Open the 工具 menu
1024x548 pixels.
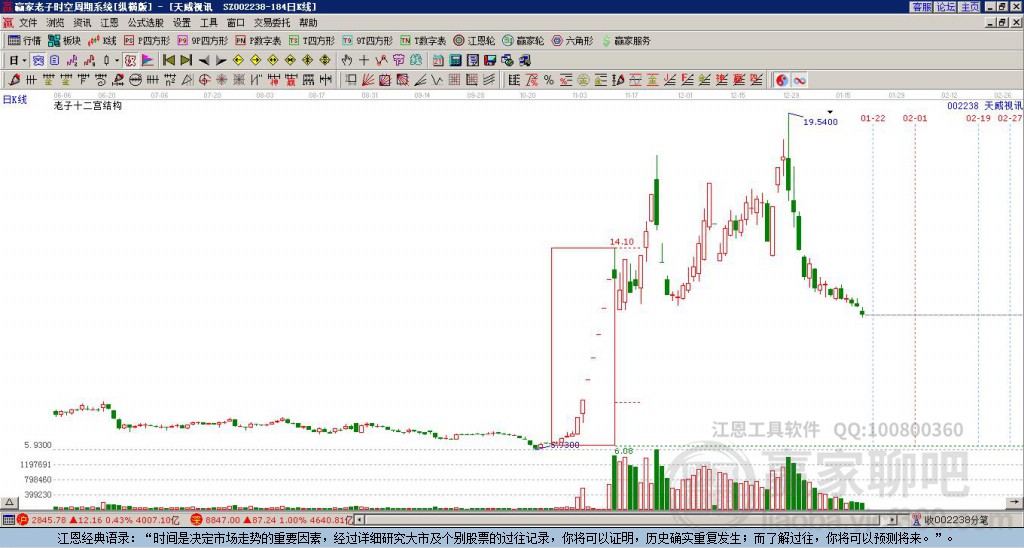click(208, 23)
